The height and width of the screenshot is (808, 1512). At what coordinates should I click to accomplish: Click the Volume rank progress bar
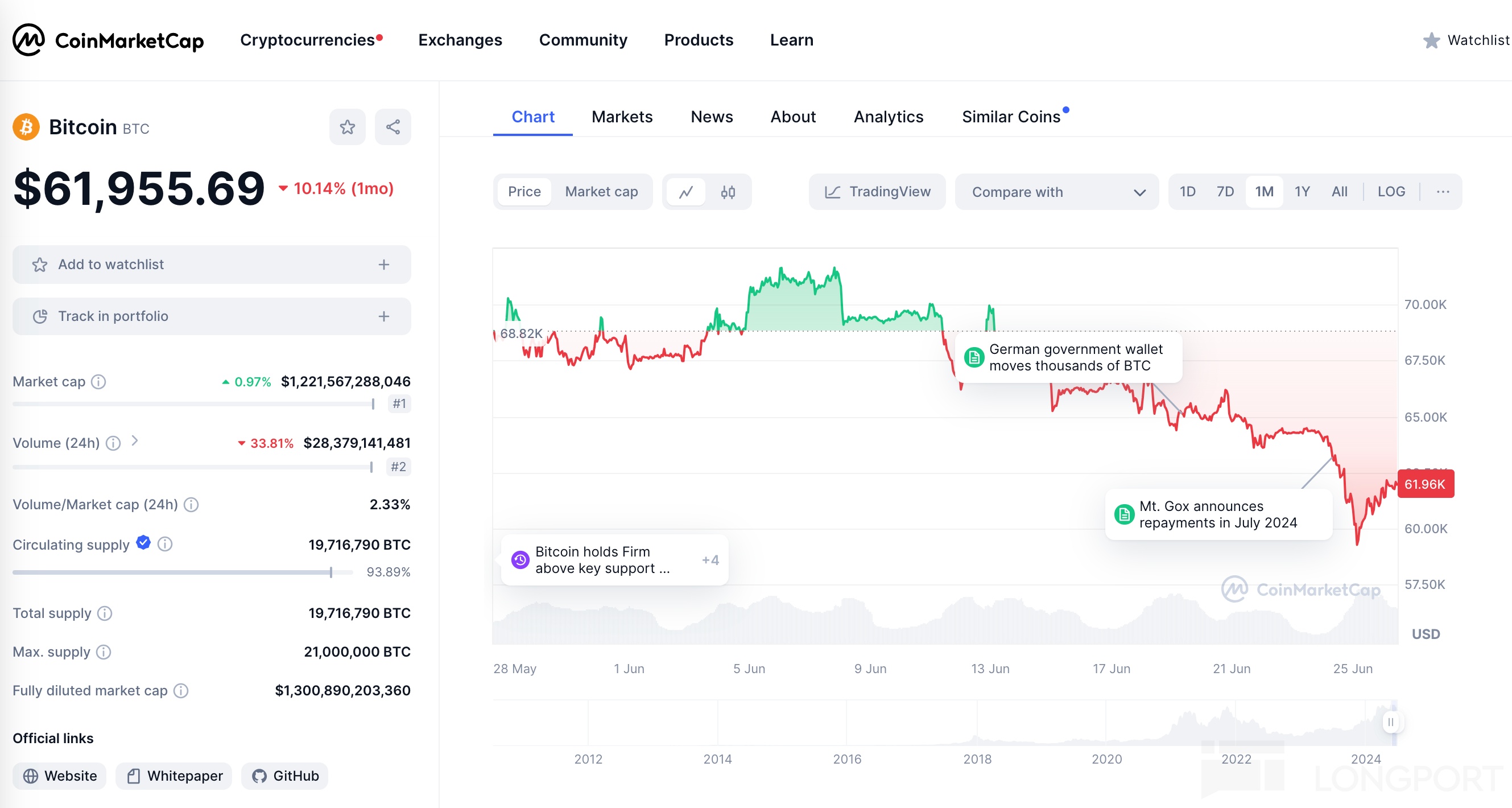pyautogui.click(x=193, y=467)
